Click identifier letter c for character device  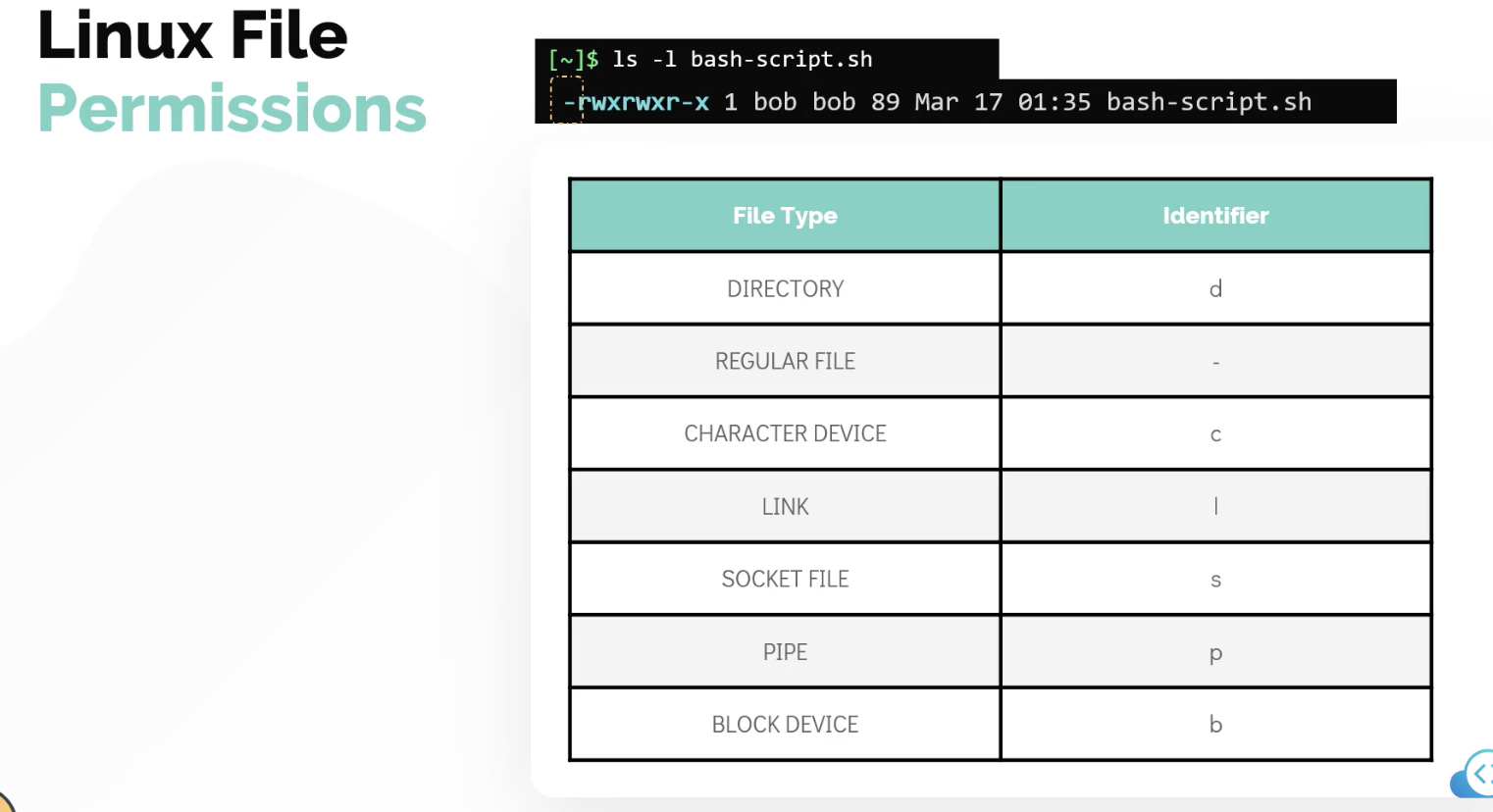(1215, 434)
